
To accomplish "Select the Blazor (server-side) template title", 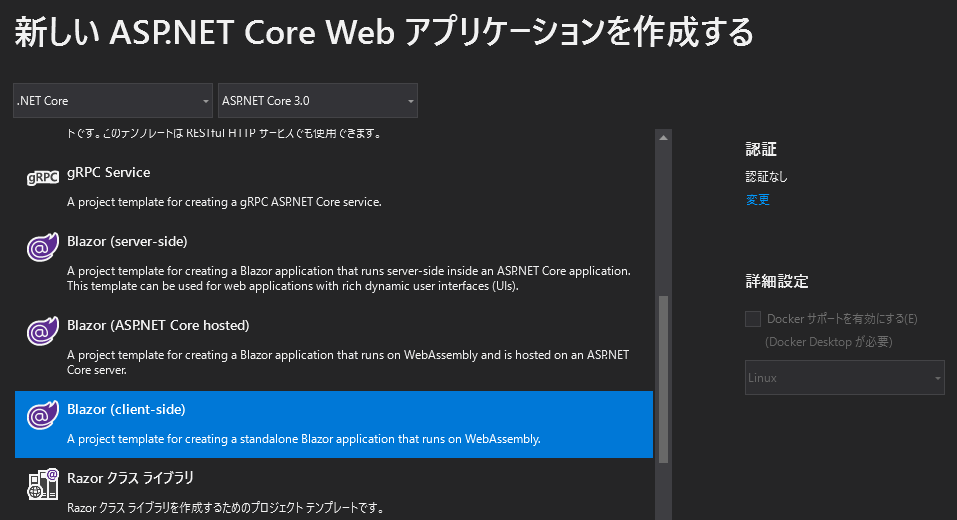I will (127, 242).
